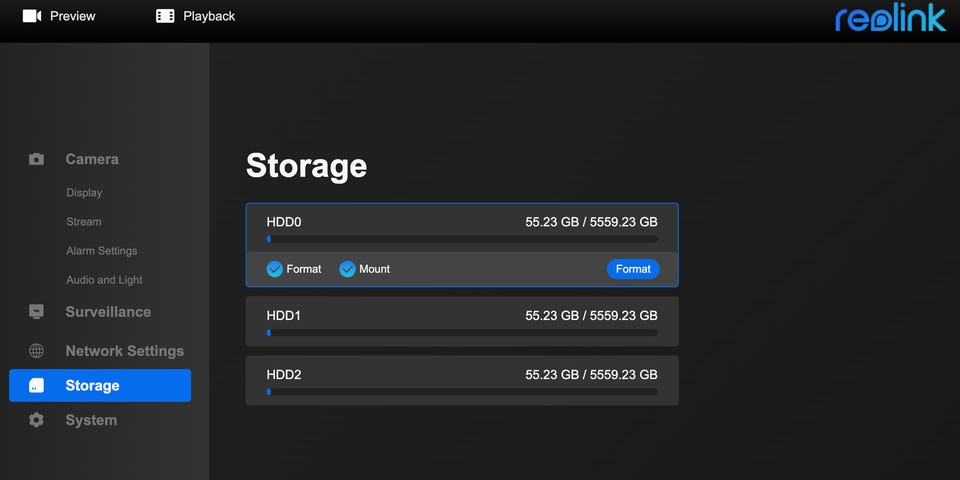Click the HDD0 usage progress bar
Viewport: 960px width, 480px height.
click(461, 240)
